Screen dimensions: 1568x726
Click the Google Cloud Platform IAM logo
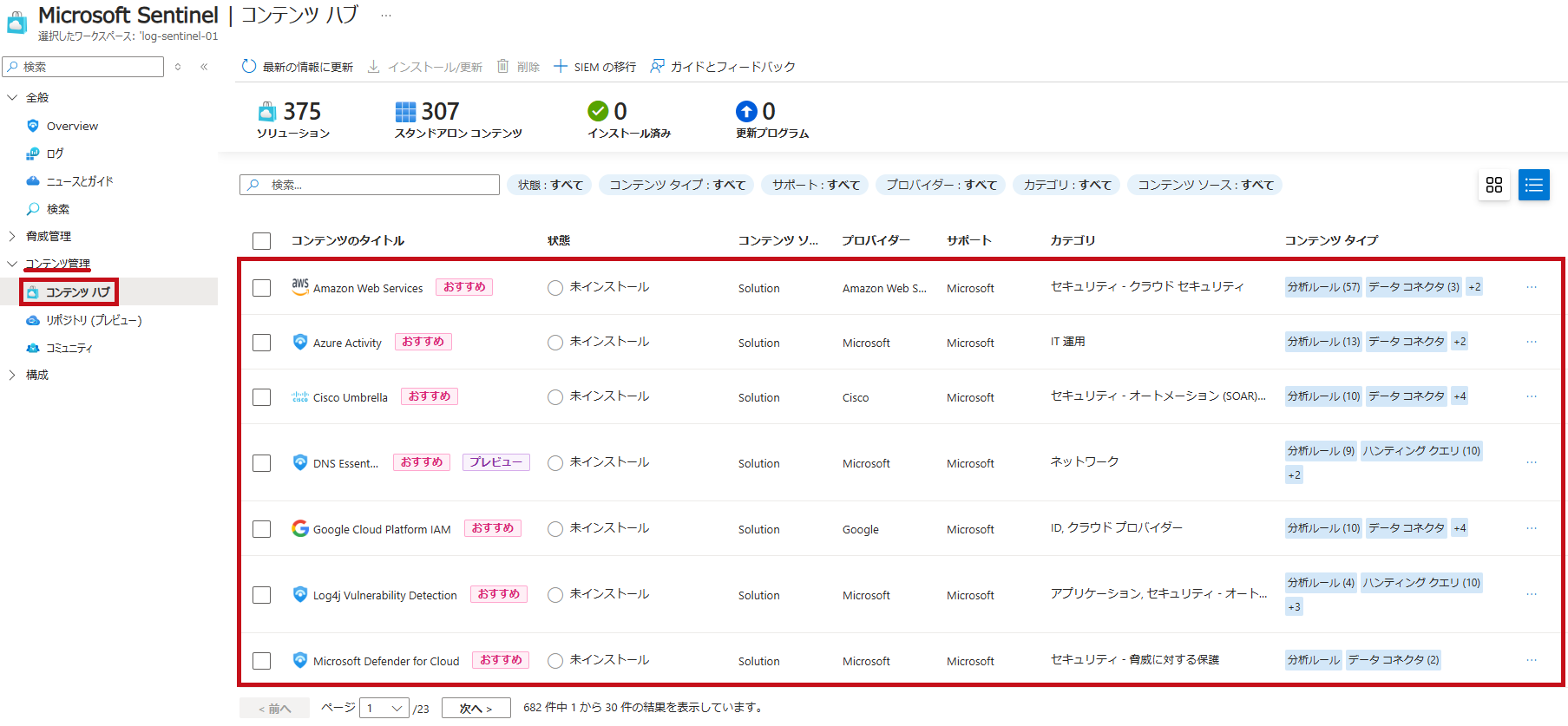click(300, 528)
